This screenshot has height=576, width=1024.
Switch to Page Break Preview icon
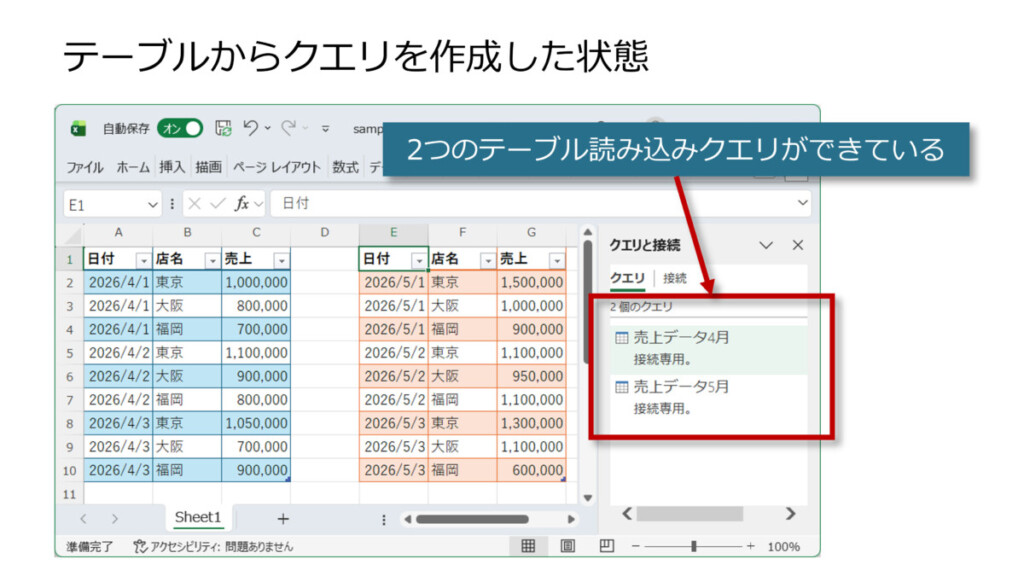(x=606, y=546)
